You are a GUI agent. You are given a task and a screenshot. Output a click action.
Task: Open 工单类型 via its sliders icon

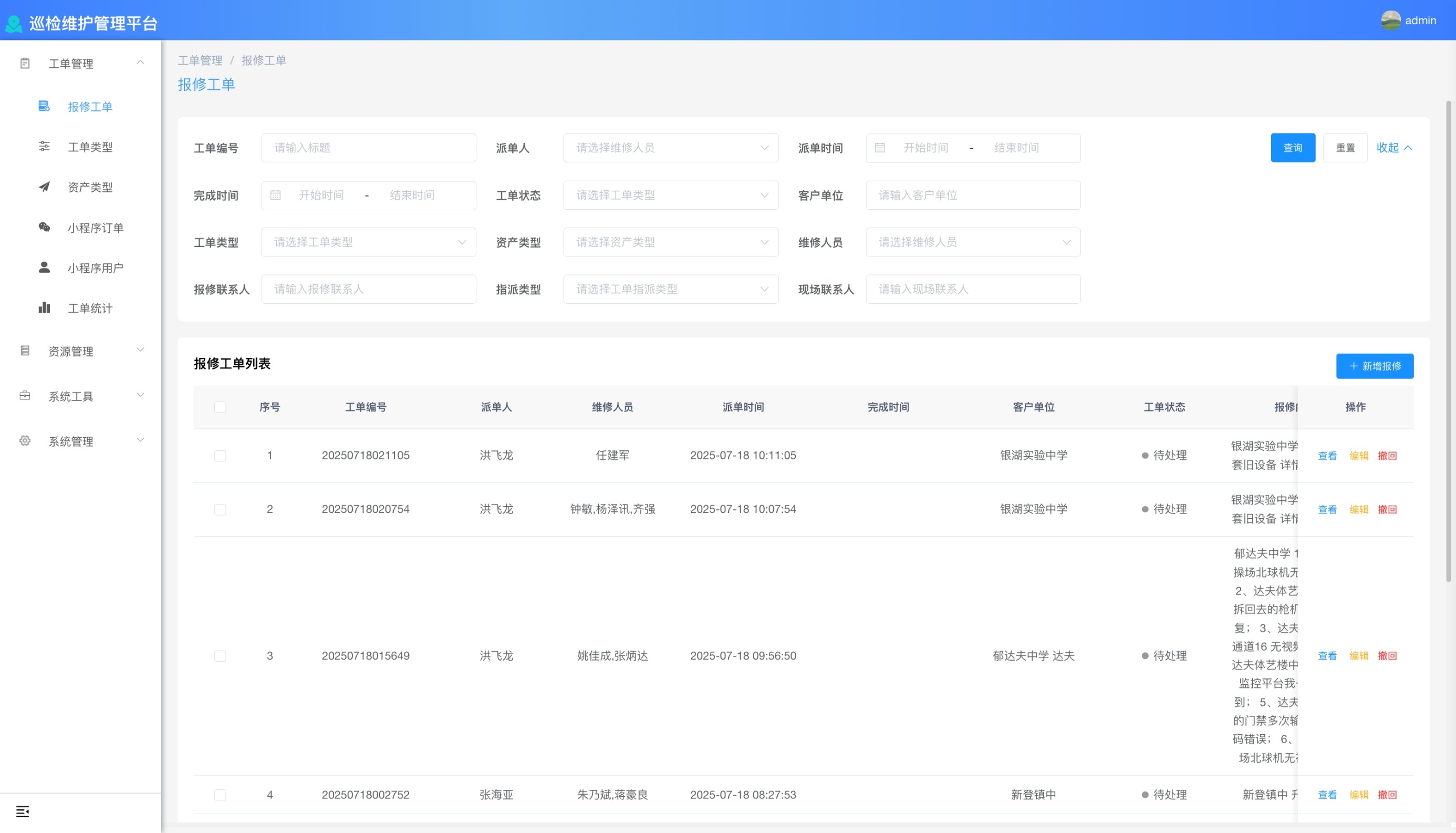click(x=44, y=147)
